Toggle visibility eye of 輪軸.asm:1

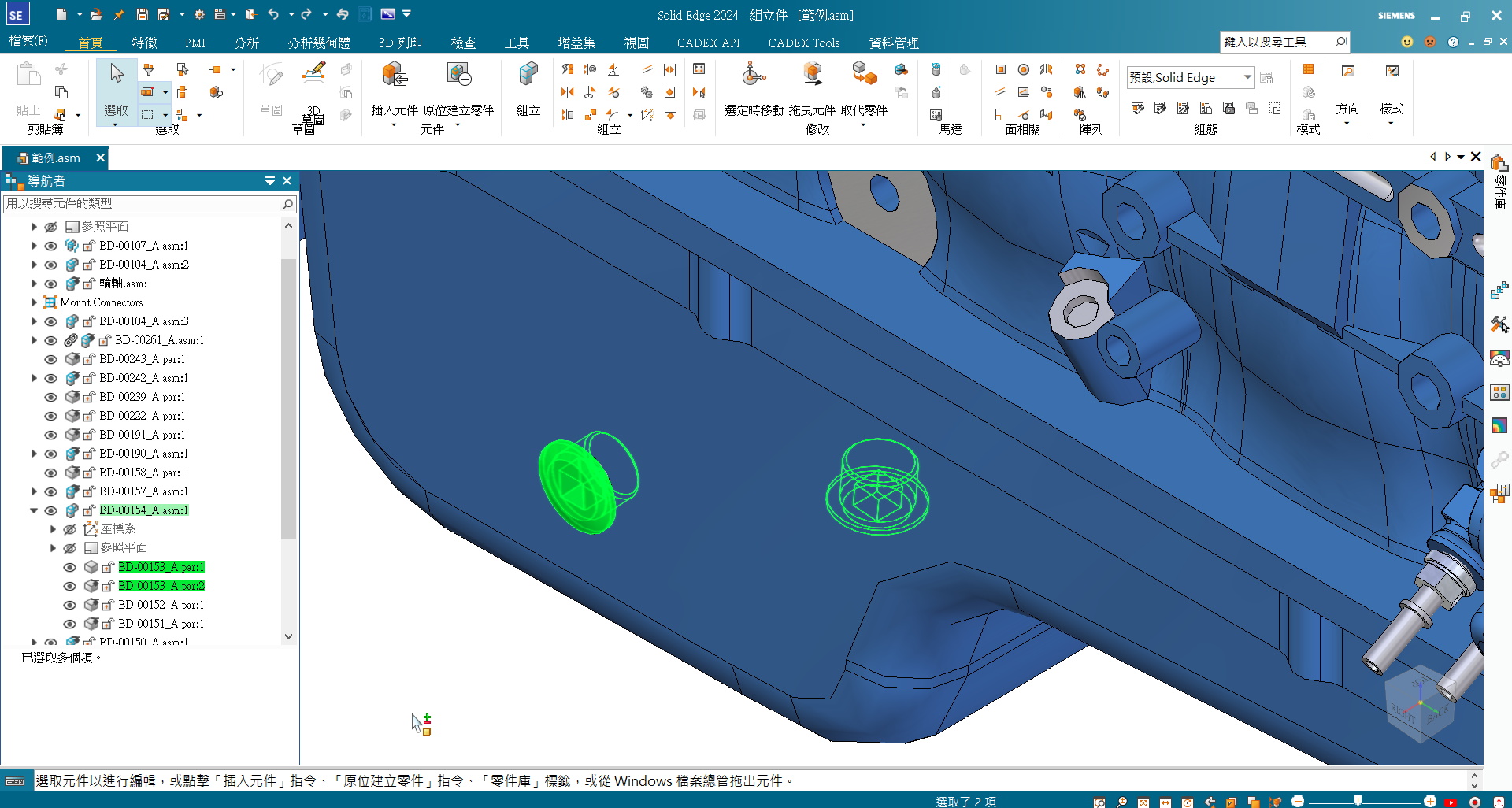click(x=51, y=284)
